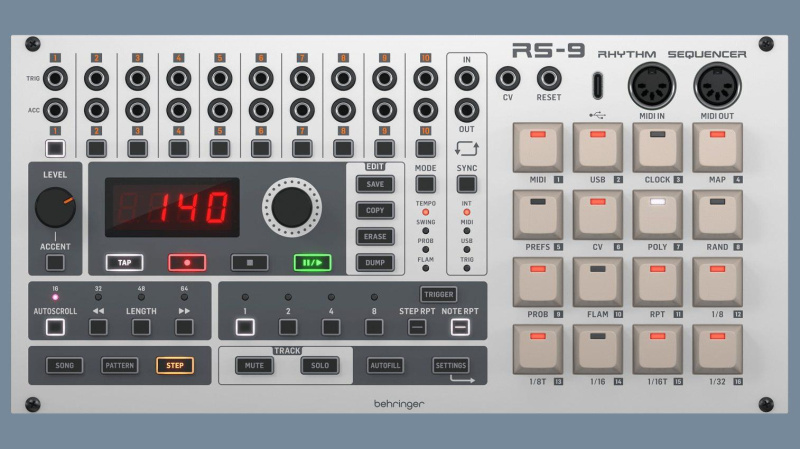Select repeat value button 1
The image size is (800, 449).
(x=245, y=327)
